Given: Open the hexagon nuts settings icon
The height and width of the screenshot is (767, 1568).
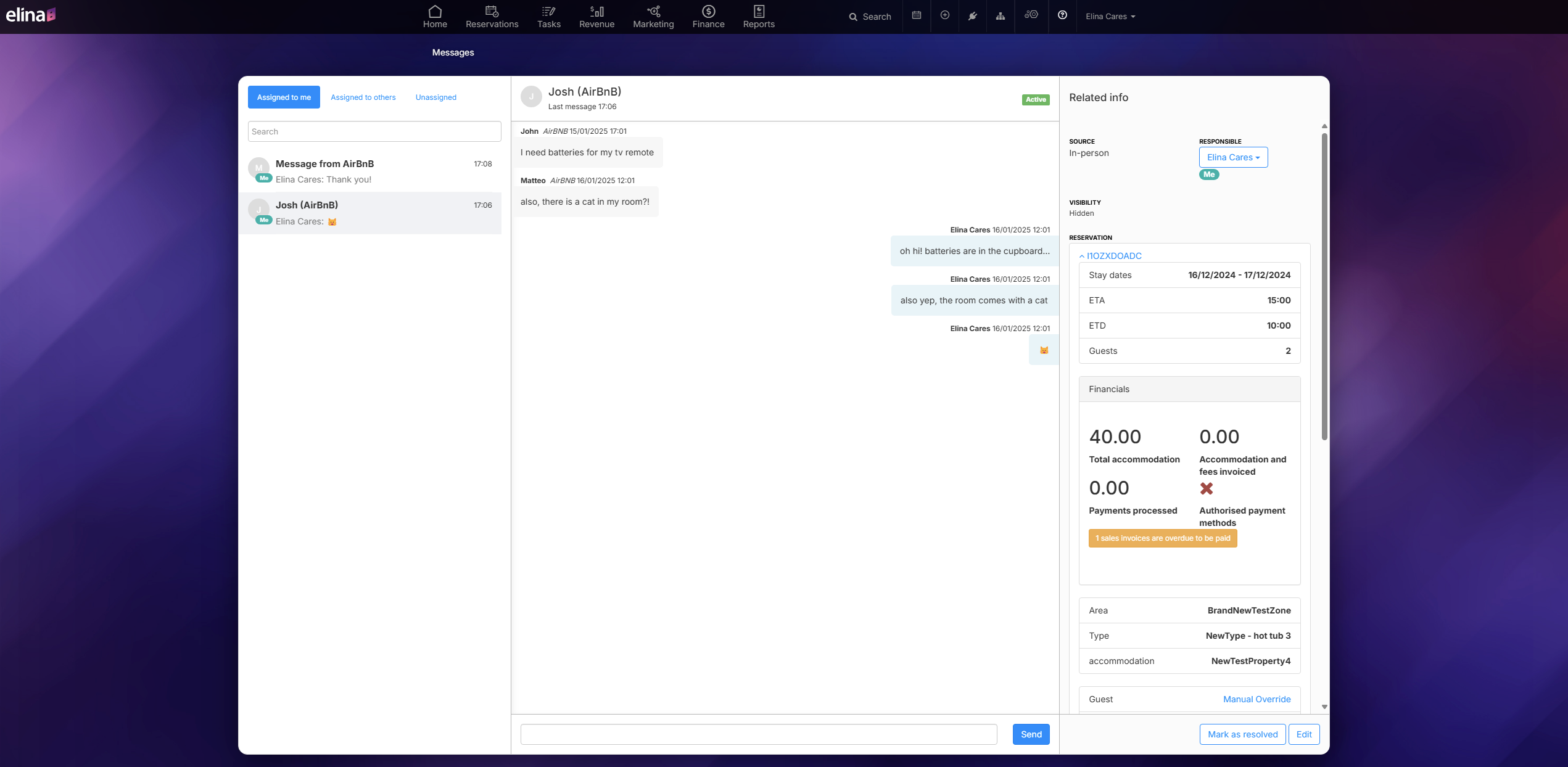Looking at the screenshot, I should coord(1031,15).
